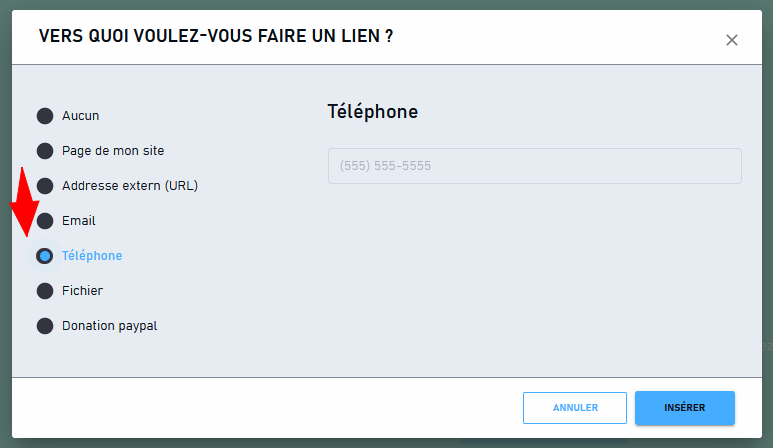The width and height of the screenshot is (773, 448).
Task: Choose the Donation paypal radio button
Action: [x=45, y=326]
